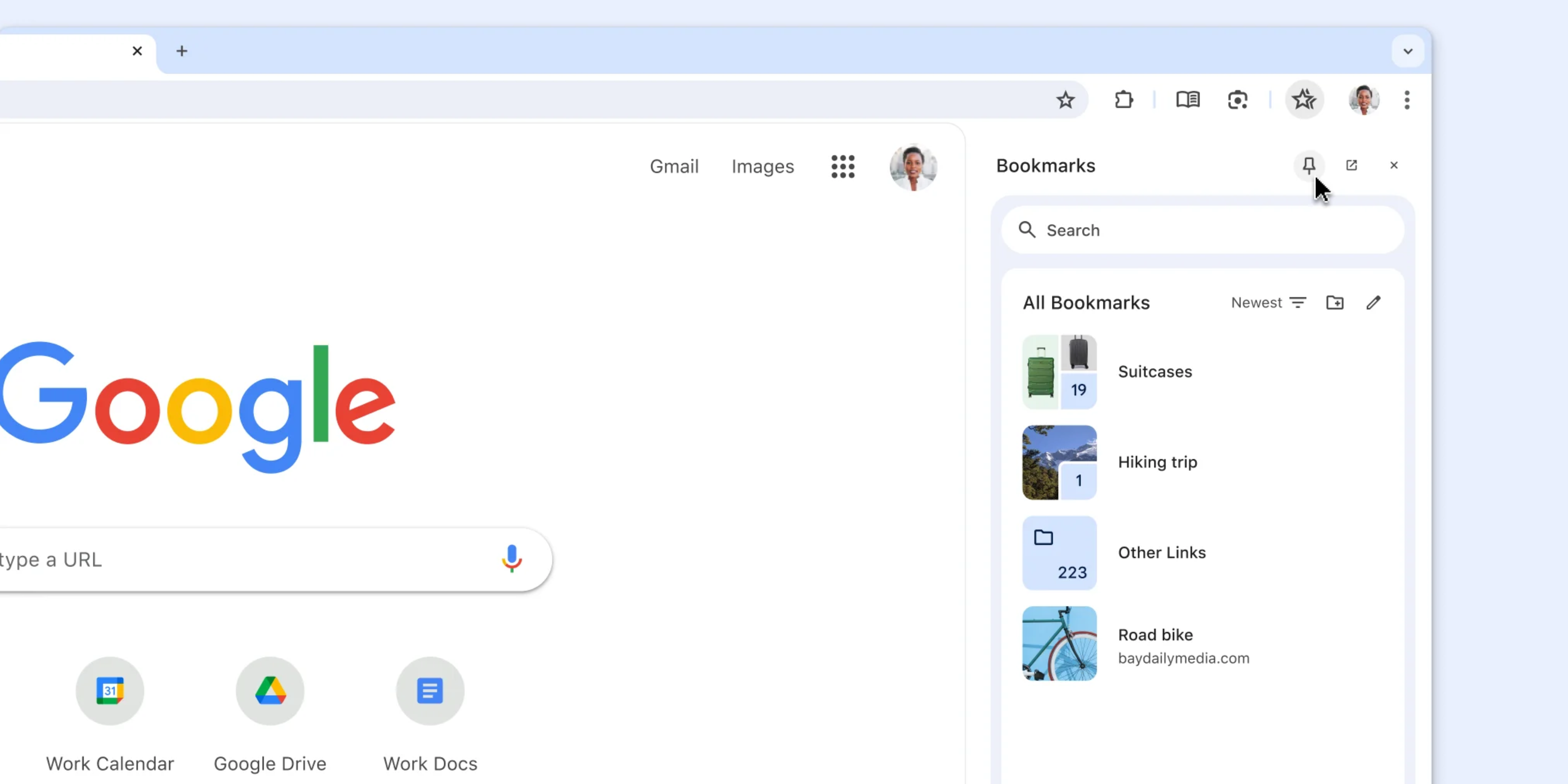Bookmark this page with the star icon

pos(1065,100)
